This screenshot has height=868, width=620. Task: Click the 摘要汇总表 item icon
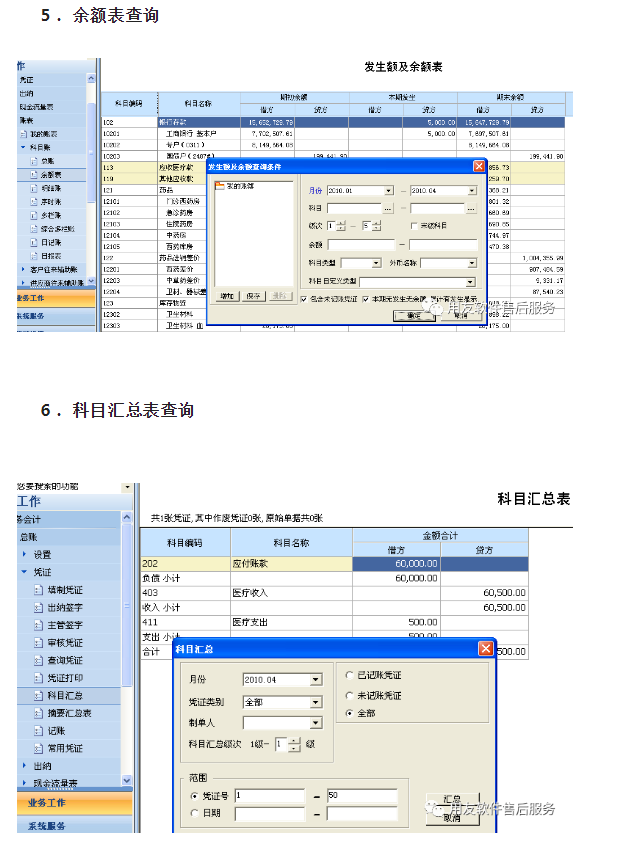38,714
